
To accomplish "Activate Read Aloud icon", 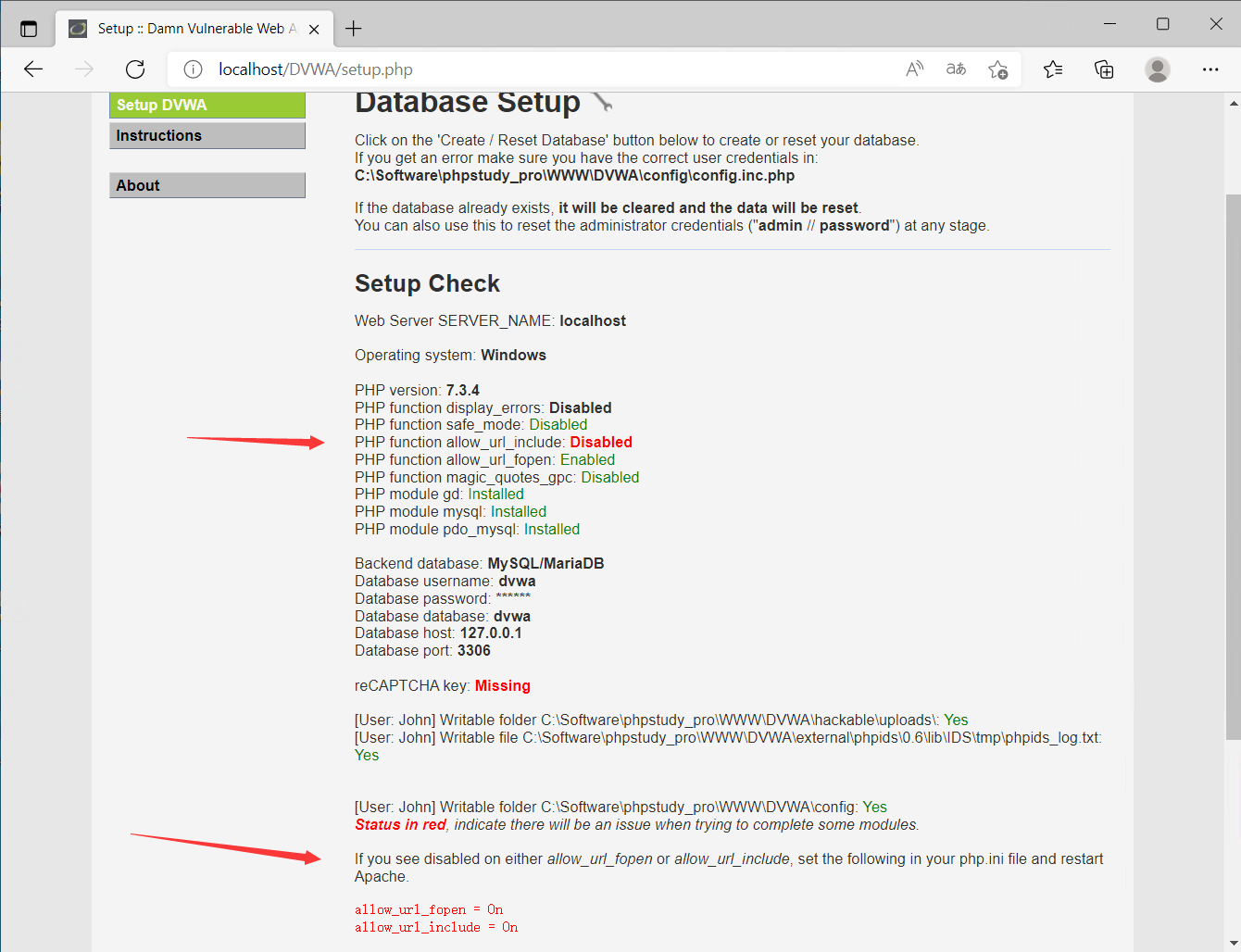I will click(914, 69).
